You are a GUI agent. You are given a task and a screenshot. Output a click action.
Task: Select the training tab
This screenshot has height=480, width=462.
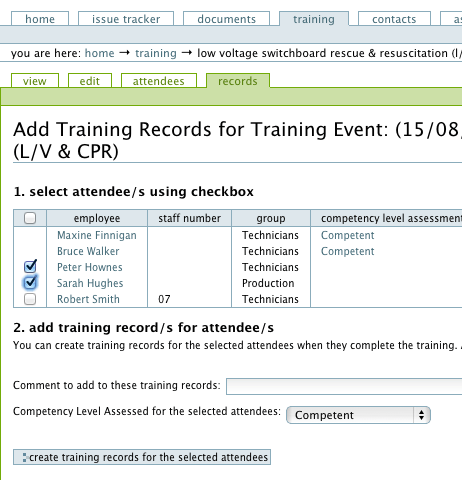click(314, 19)
